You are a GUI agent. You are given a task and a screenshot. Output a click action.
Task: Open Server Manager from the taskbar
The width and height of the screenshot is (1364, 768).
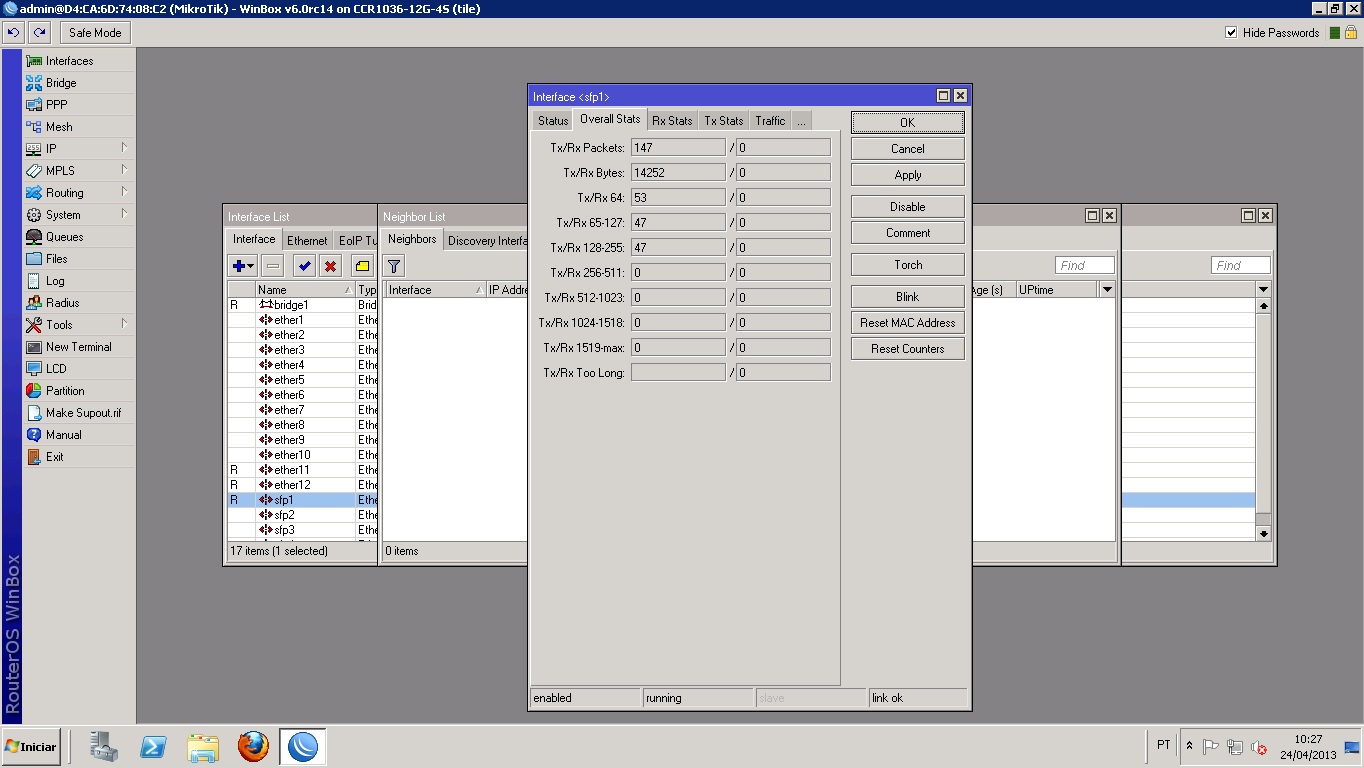click(x=103, y=746)
